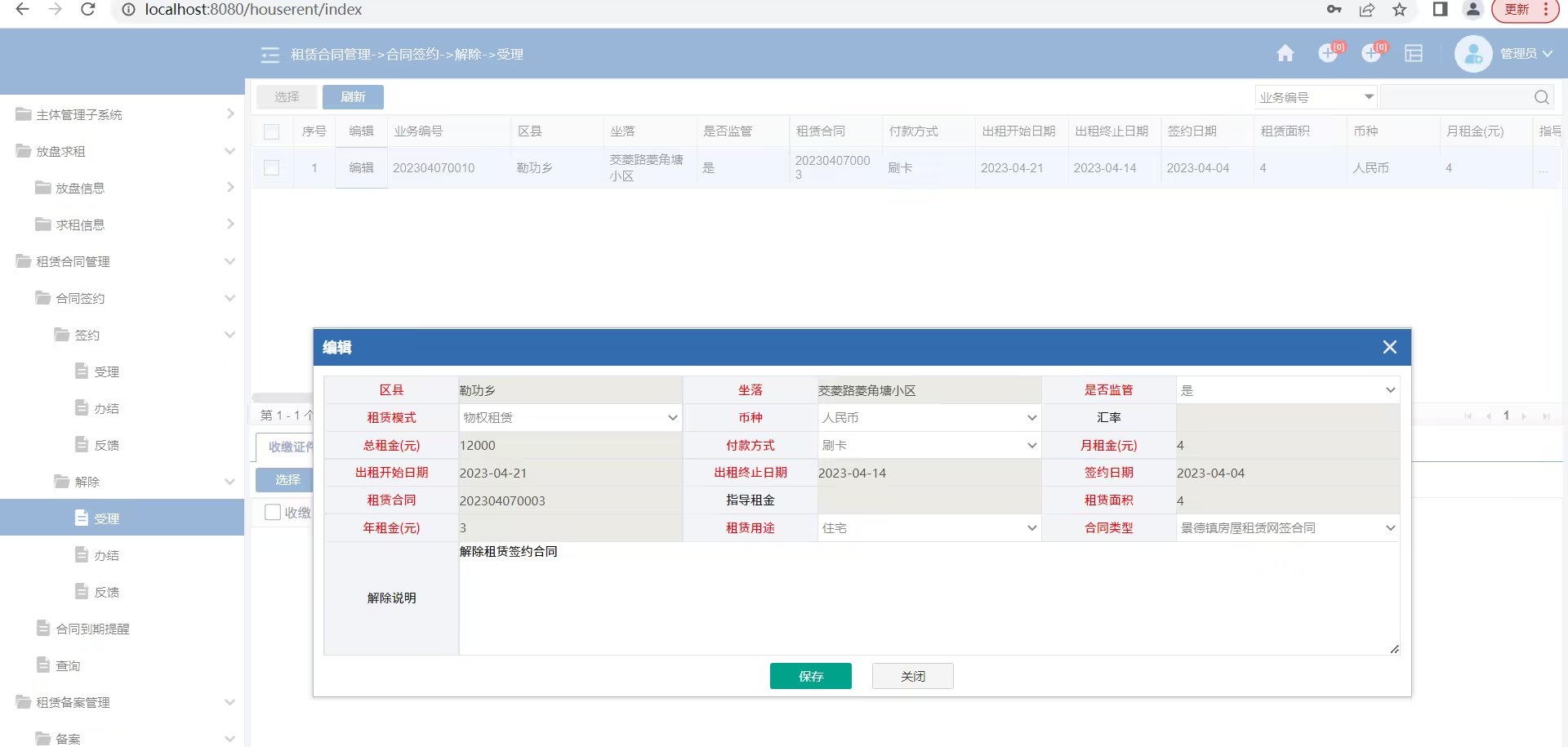Open the 租赁模式 dropdown showing 物权租赁
This screenshot has width=1568, height=747.
tap(570, 417)
